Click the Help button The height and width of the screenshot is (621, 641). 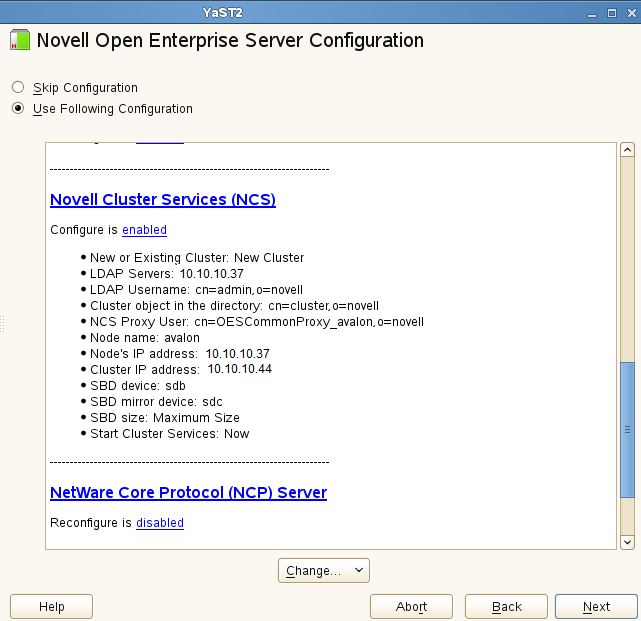(x=52, y=607)
